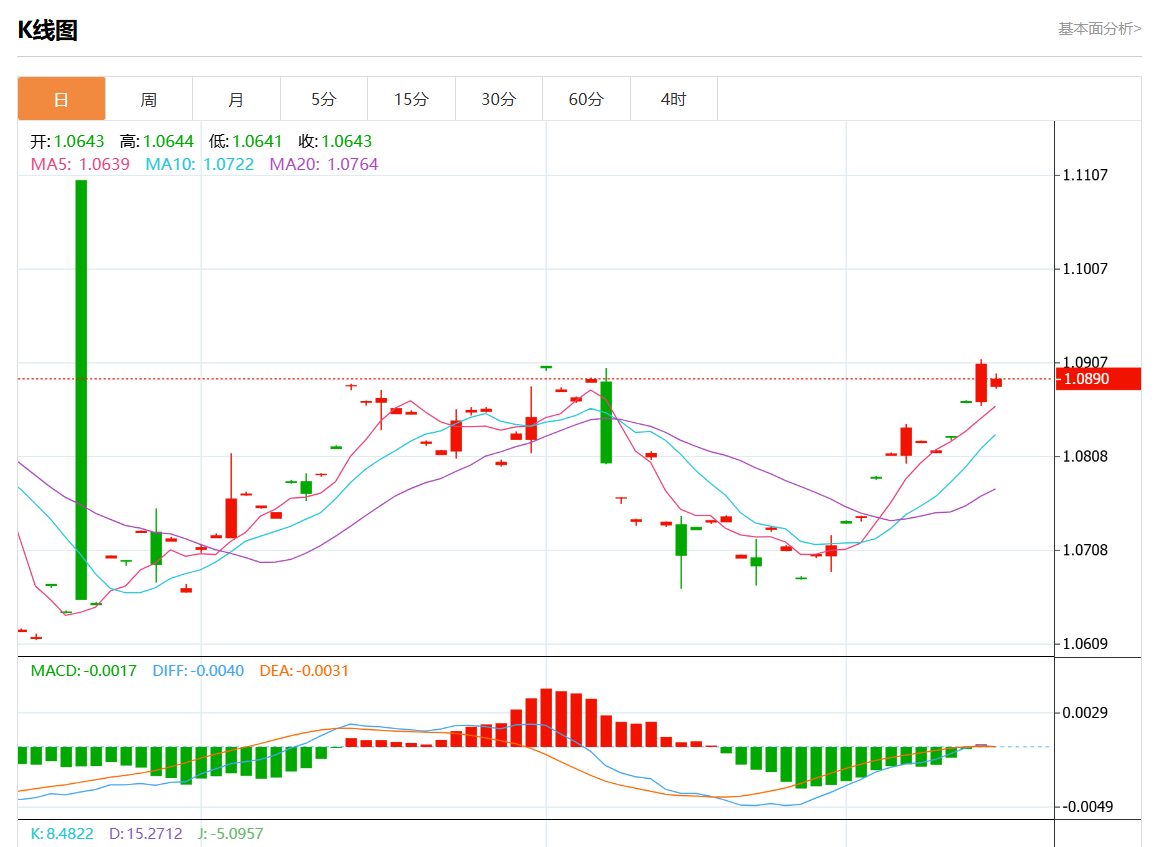Click the tall green candlestick reaching 1.1107
This screenshot has height=847, width=1167.
81,390
